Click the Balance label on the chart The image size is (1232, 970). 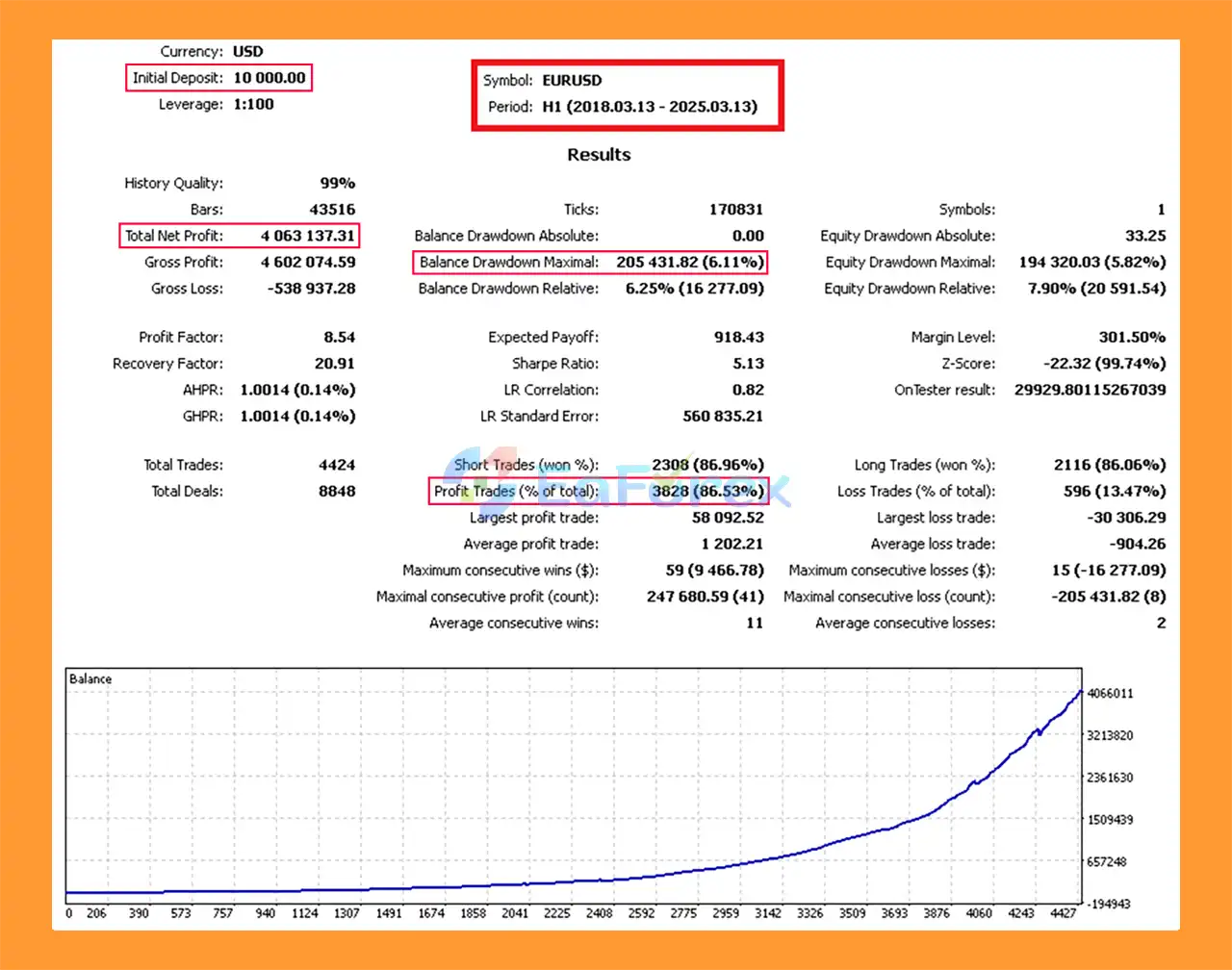(90, 679)
